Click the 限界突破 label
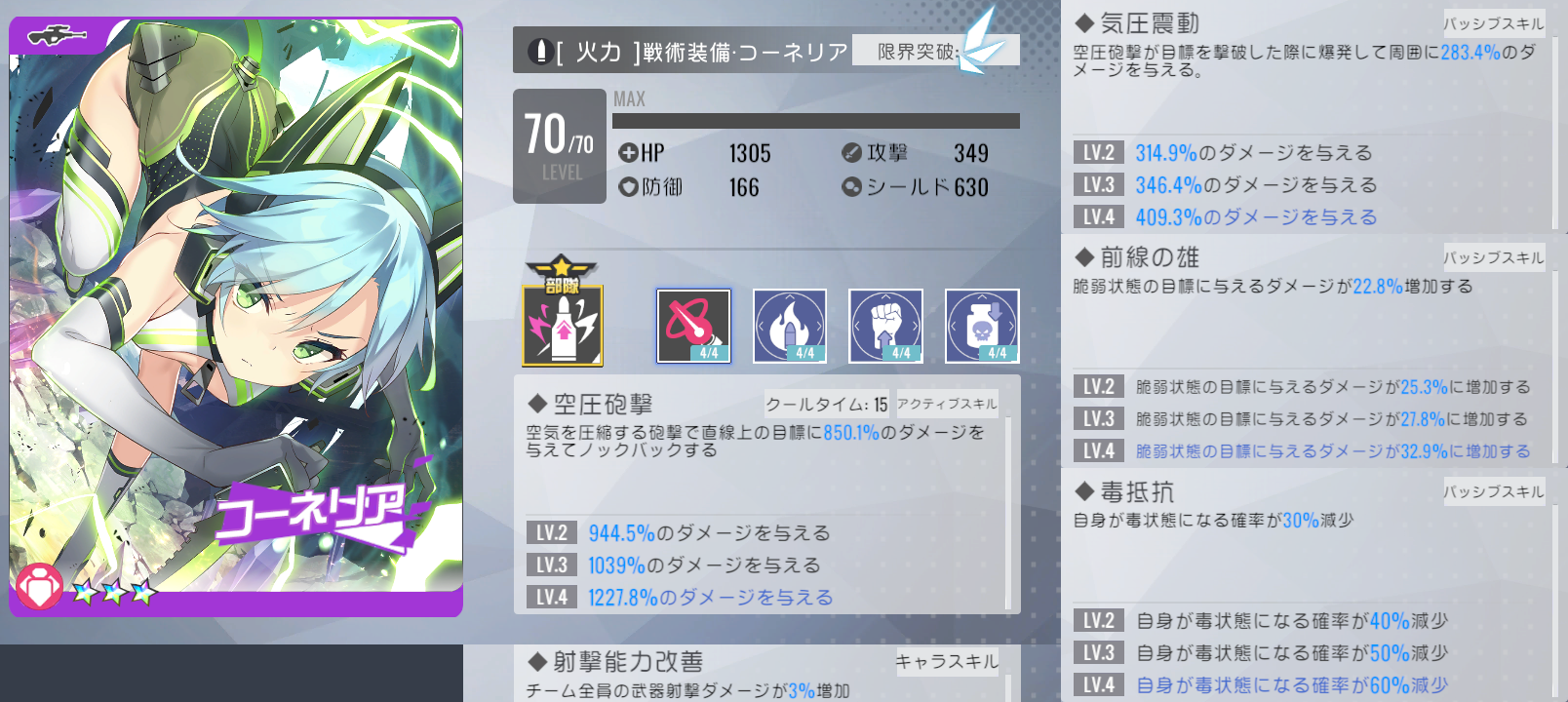Screen dimensions: 1568x702 (x=918, y=51)
